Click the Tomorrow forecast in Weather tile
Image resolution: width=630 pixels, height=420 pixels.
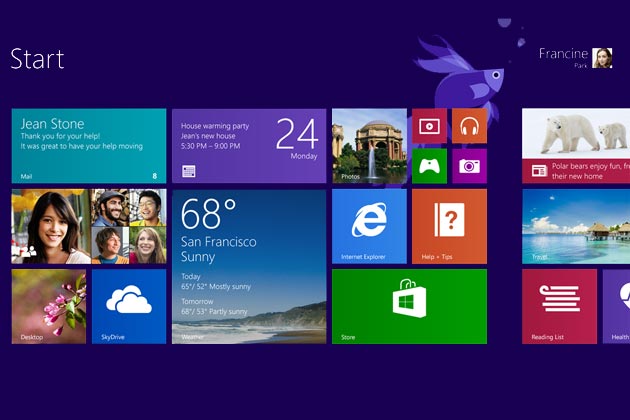[x=214, y=306]
